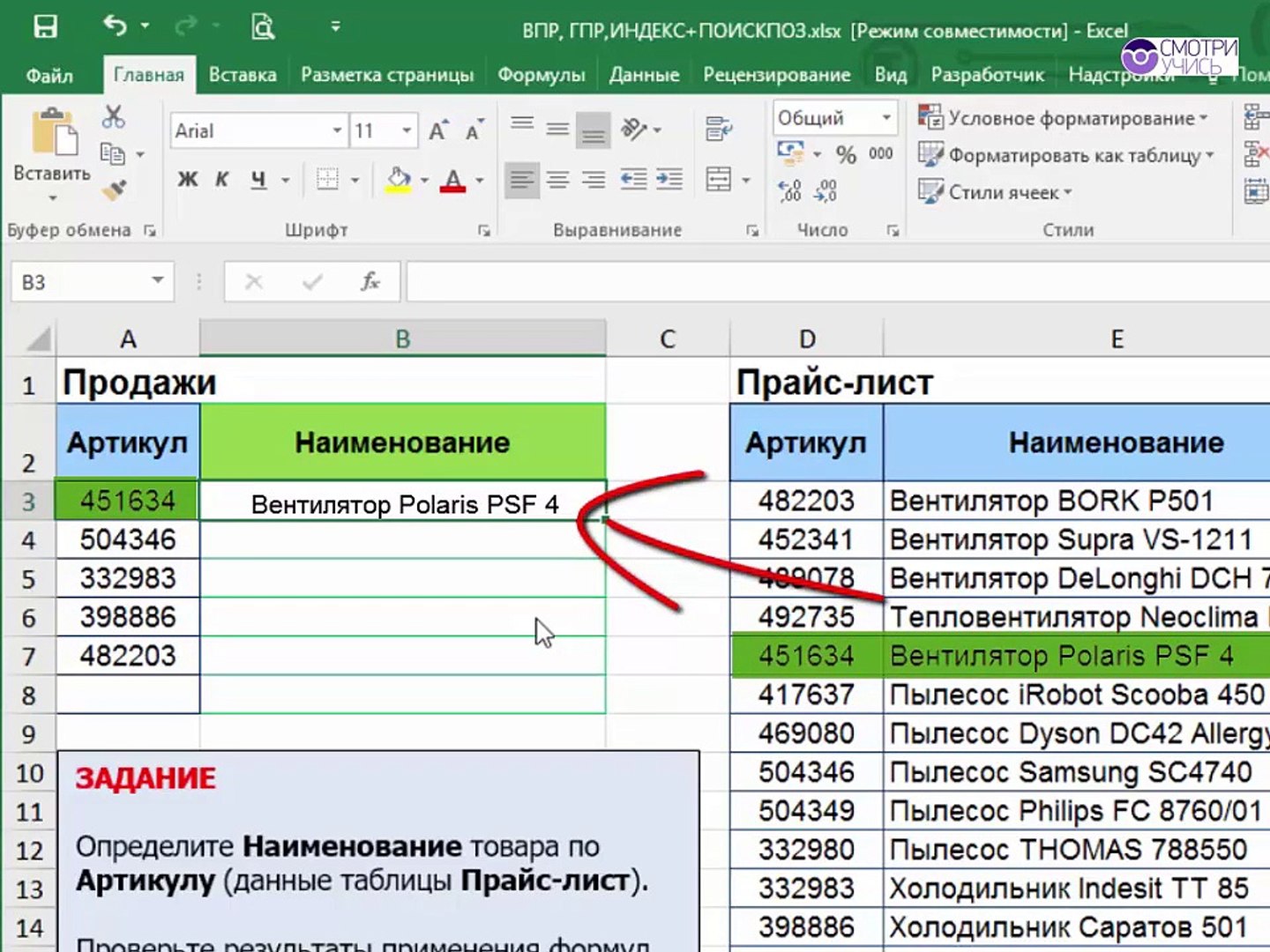Click the text orientation icon
This screenshot has height=952, width=1270.
[x=635, y=130]
